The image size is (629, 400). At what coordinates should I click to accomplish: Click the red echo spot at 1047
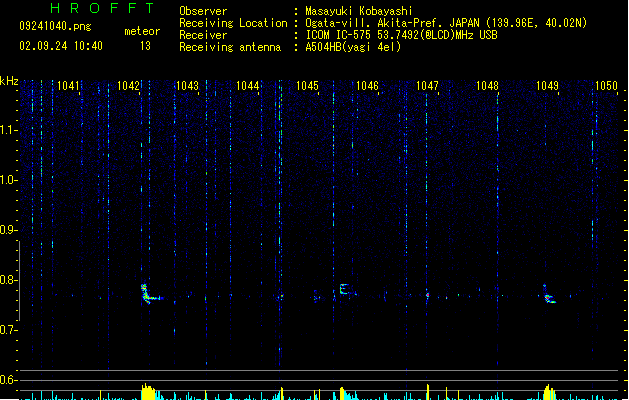[x=428, y=295]
